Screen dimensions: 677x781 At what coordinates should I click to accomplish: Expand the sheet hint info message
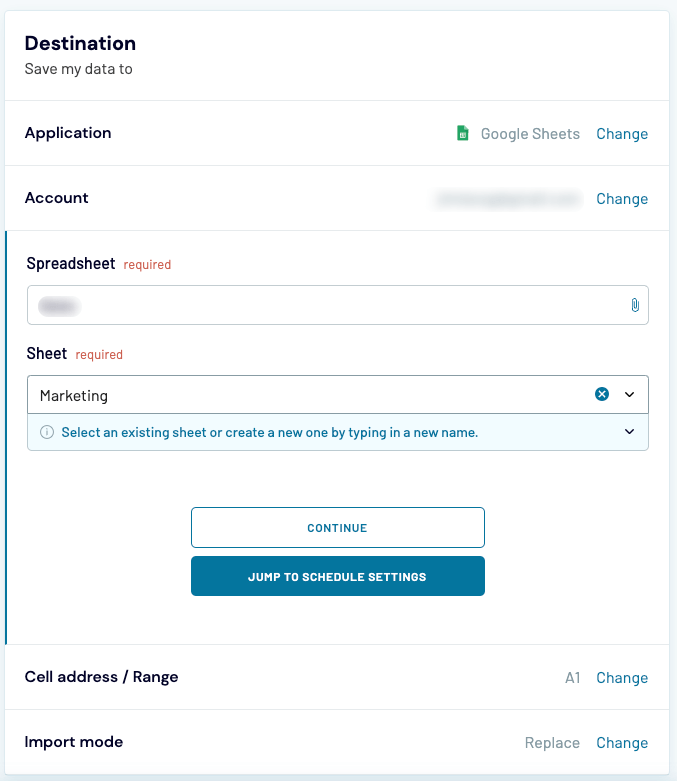(x=630, y=431)
